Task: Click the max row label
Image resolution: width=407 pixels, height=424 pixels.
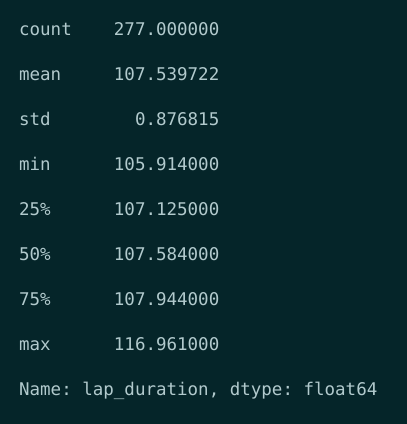Action: point(35,344)
